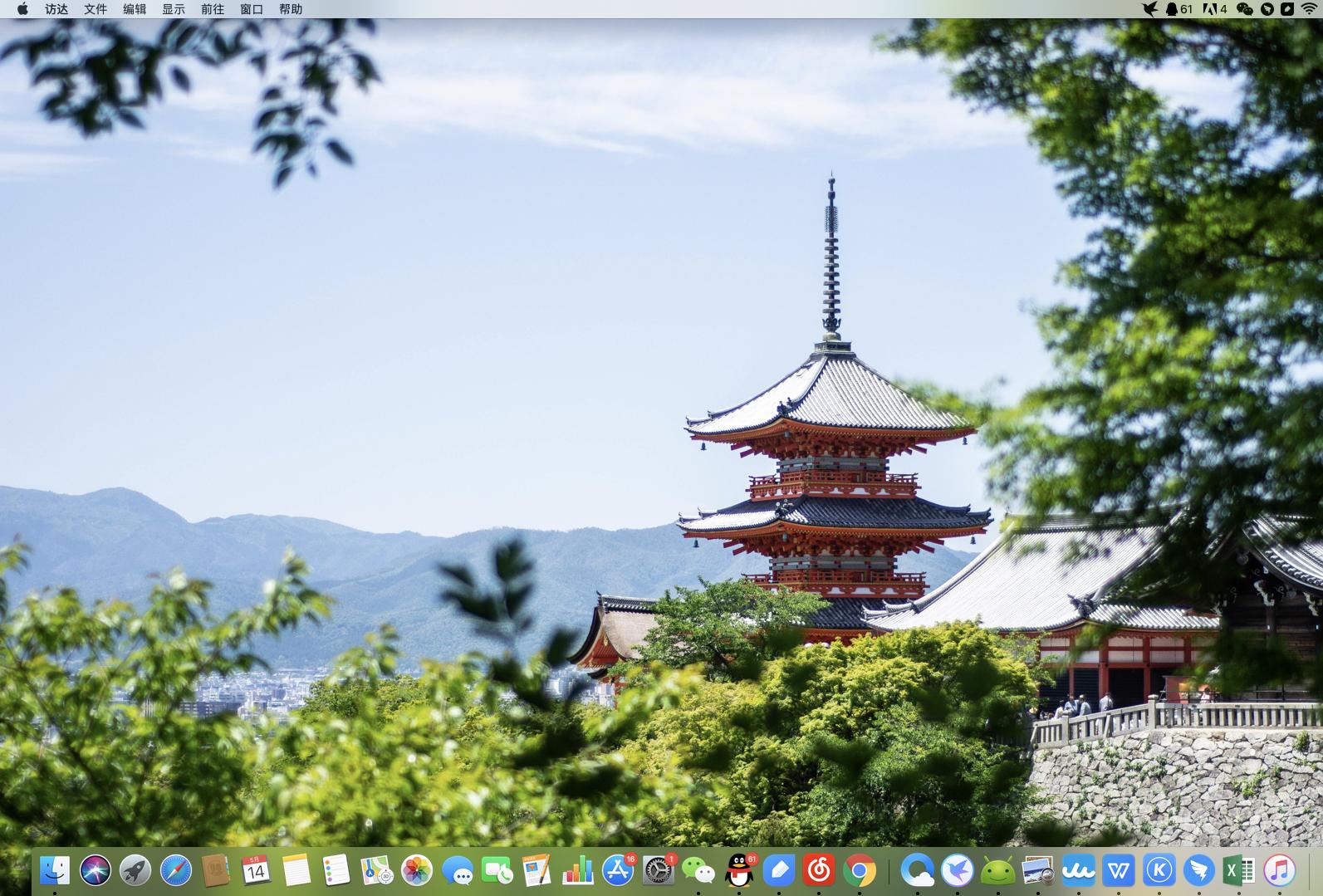Screen dimensions: 1323x896
Task: Open Pages document icon
Action: point(537,870)
